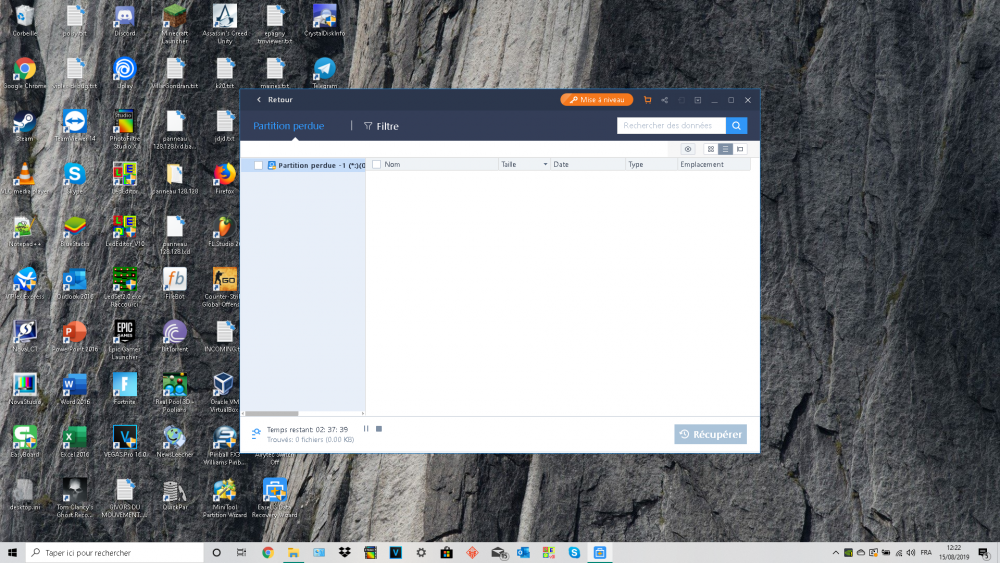The image size is (1000, 563).
Task: Pause the partition scan
Action: [x=366, y=429]
